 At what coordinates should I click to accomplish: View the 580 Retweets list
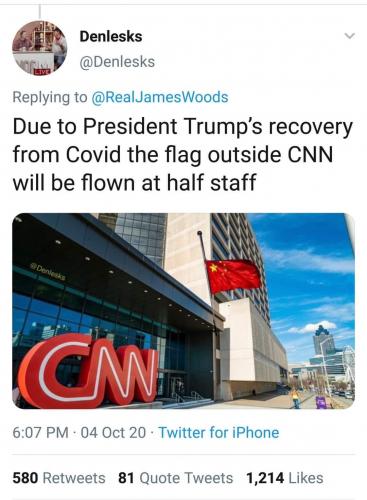tap(59, 478)
